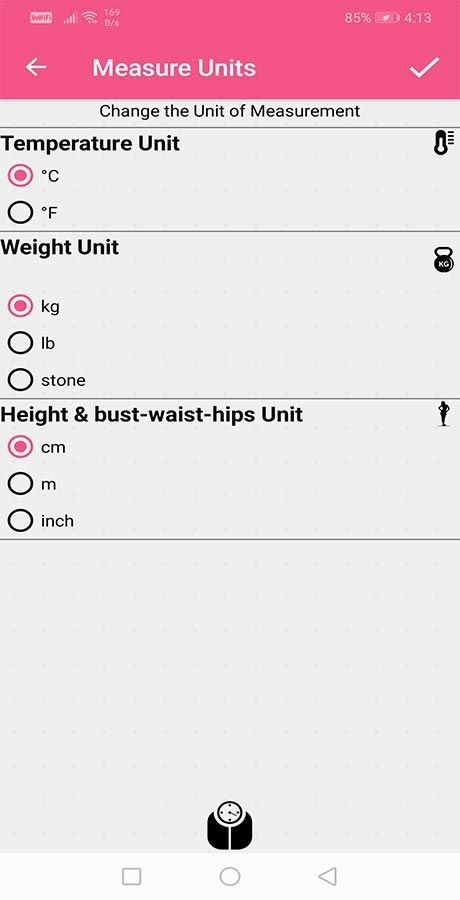This screenshot has width=460, height=900.
Task: Tap the battery status indicator
Action: click(388, 18)
